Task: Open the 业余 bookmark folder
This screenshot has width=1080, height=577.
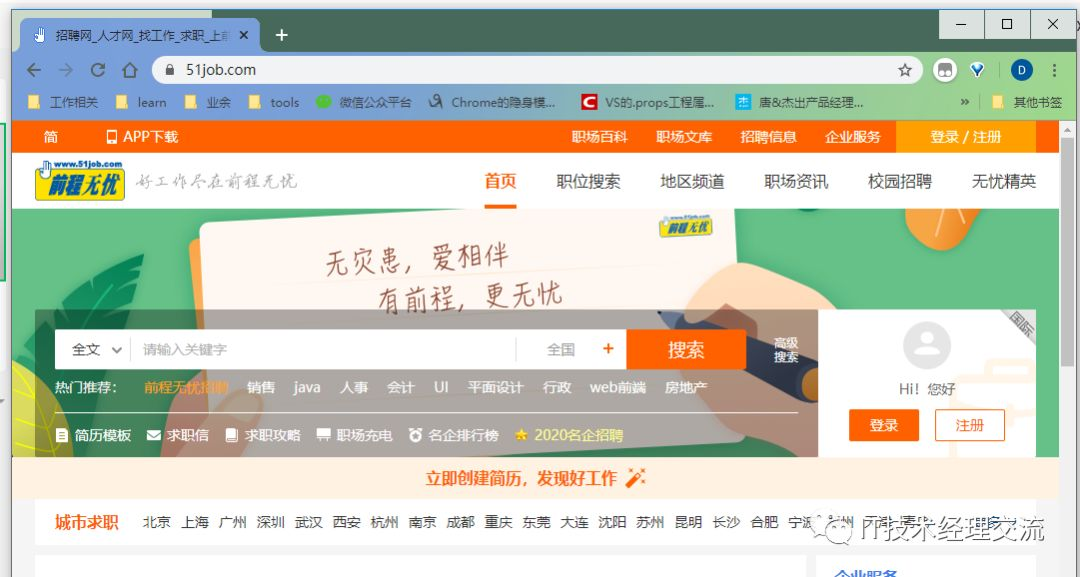Action: [x=207, y=103]
